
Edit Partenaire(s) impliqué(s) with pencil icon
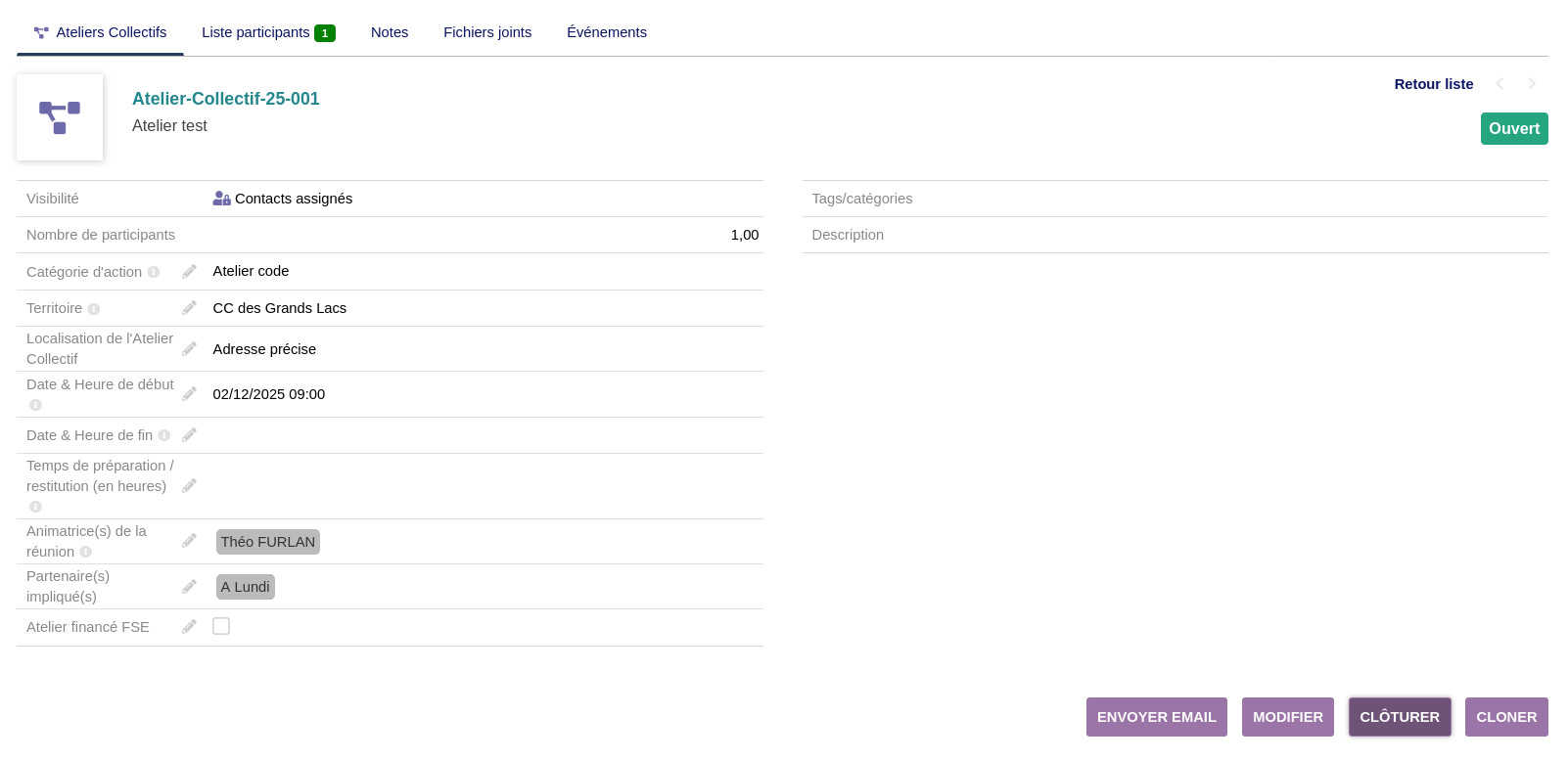[x=189, y=587]
